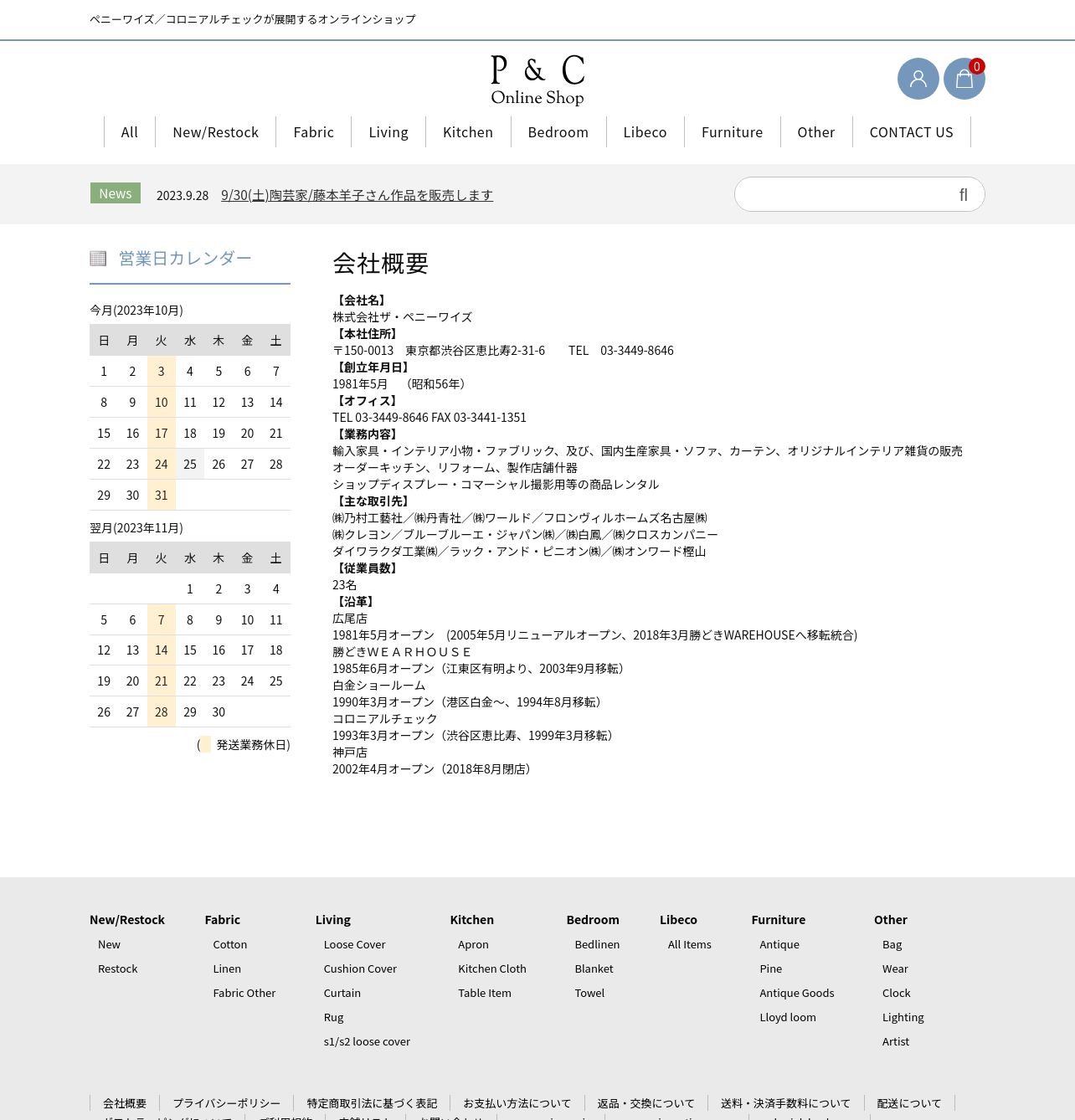This screenshot has height=1120, width=1075.
Task: Click the footer Restock link
Action: pos(117,968)
